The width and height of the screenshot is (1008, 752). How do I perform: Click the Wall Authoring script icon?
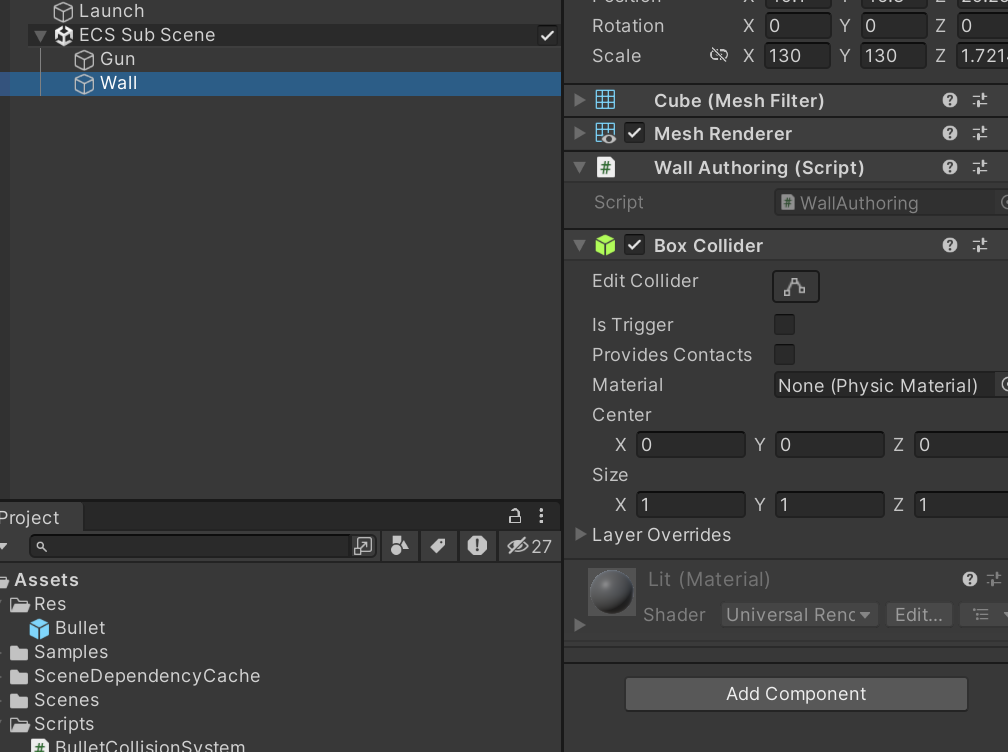[606, 167]
